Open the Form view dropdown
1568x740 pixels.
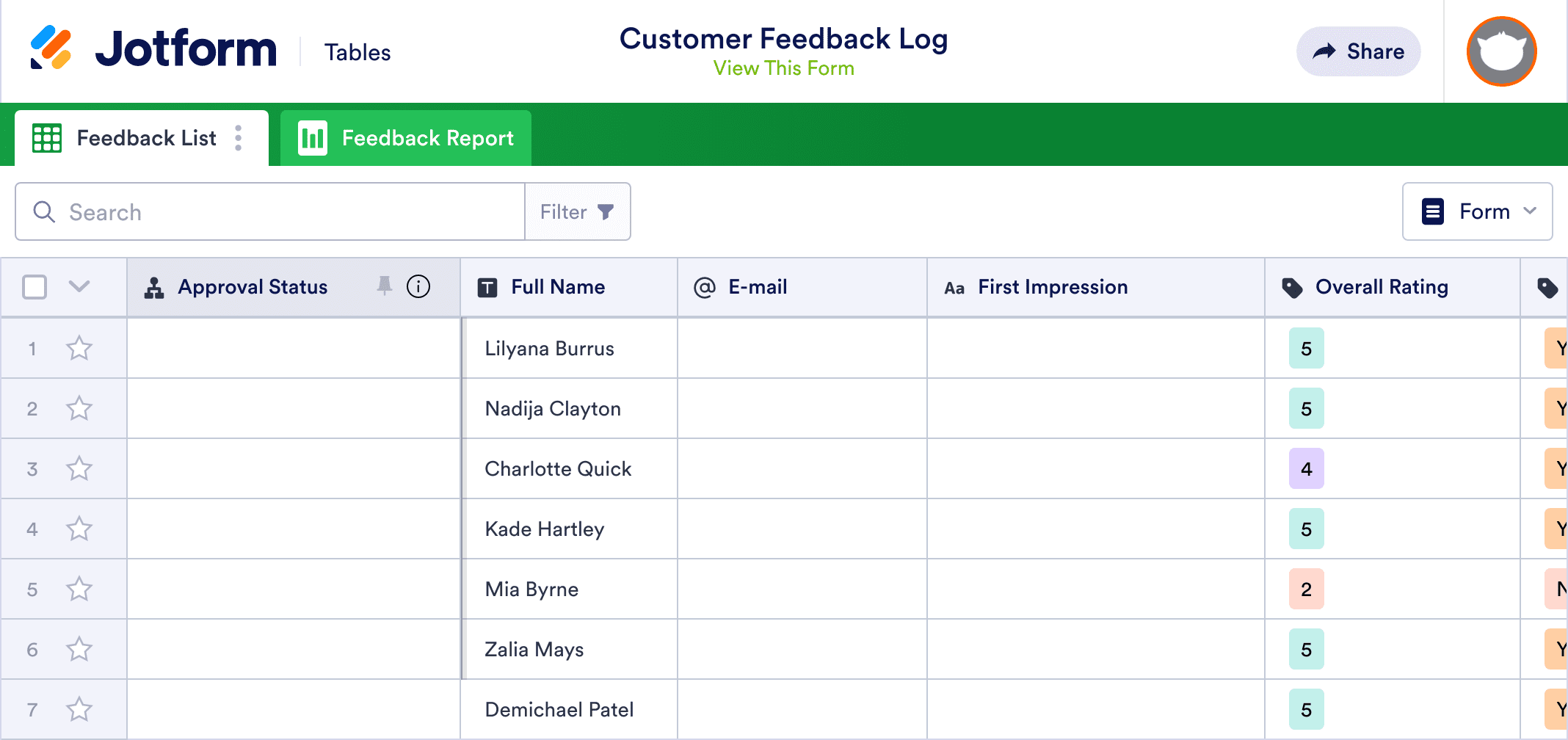[1477, 211]
